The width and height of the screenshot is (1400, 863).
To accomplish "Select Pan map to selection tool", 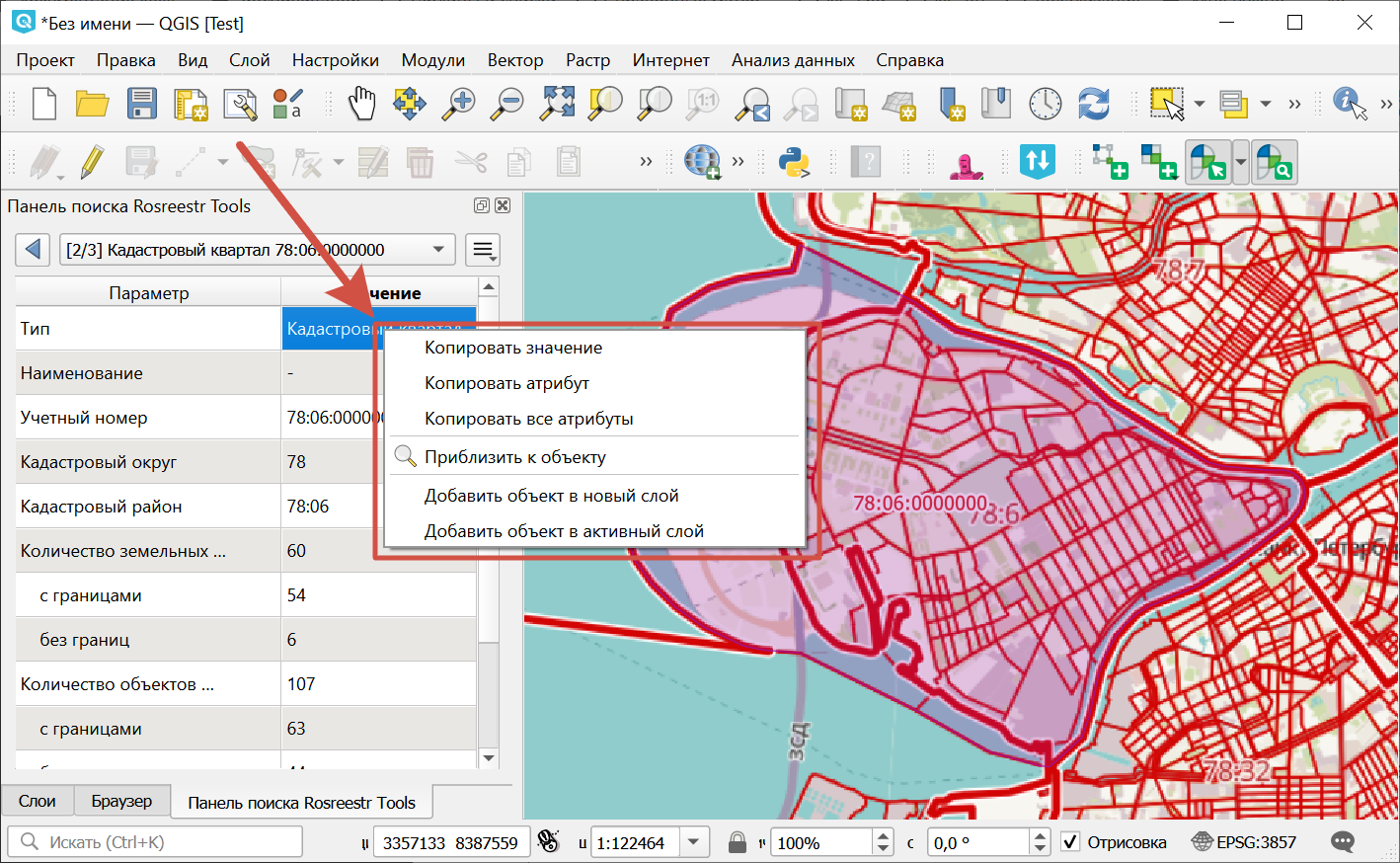I will coord(410,103).
